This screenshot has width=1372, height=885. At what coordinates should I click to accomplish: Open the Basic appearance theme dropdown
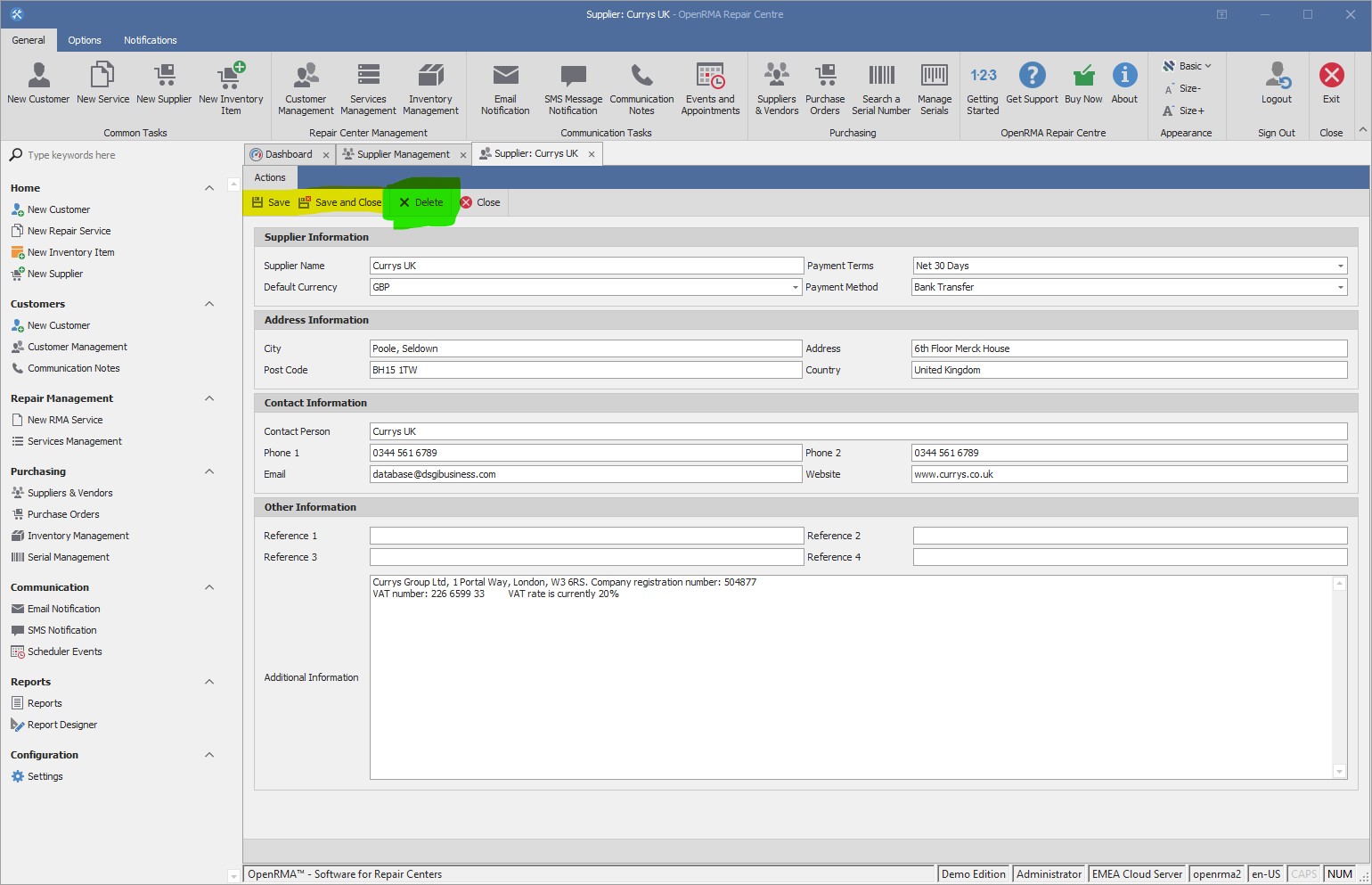1187,66
